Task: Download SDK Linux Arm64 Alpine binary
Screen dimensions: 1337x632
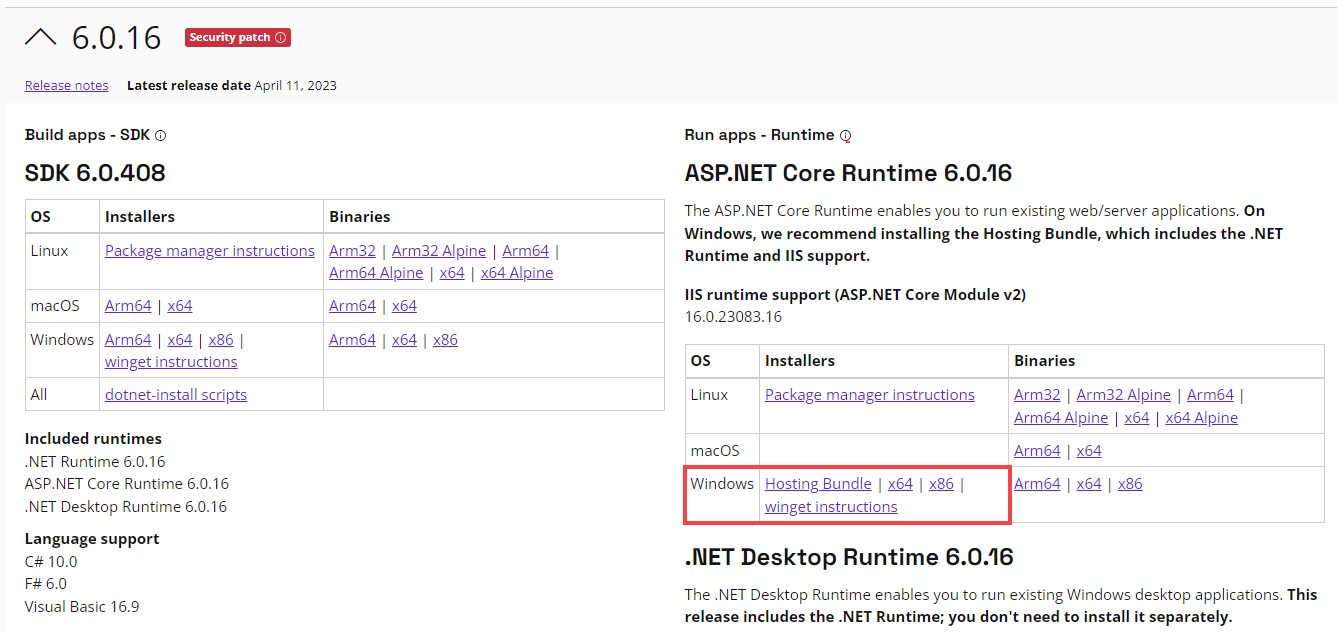Action: (x=376, y=273)
